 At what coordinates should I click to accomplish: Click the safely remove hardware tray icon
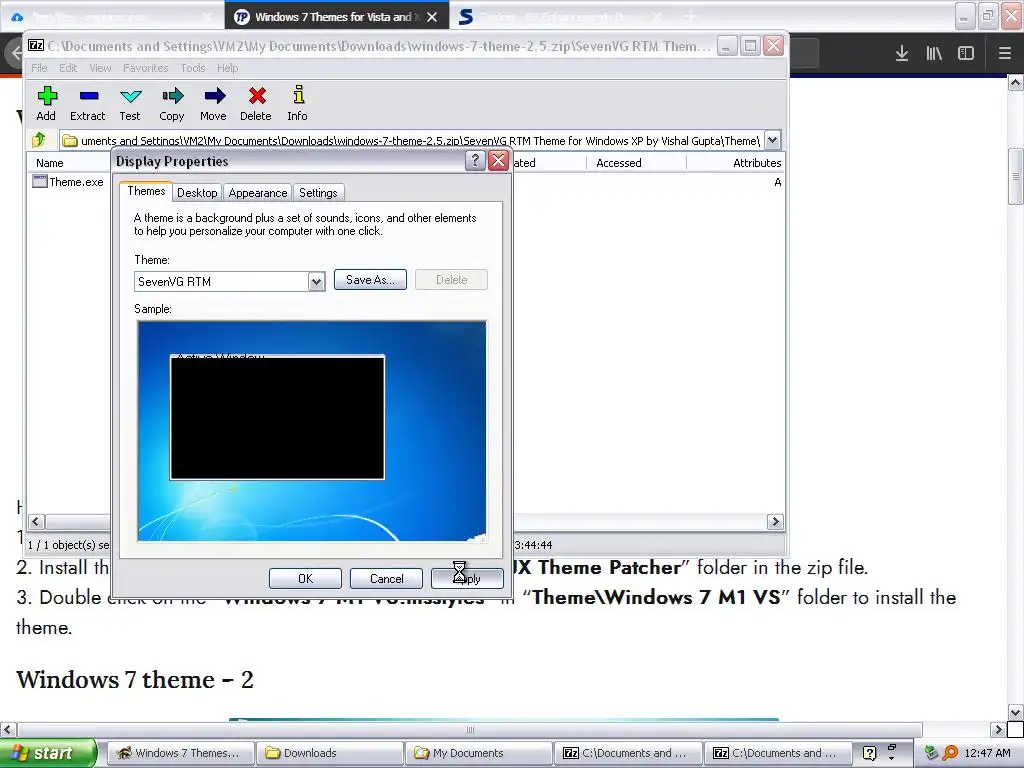tap(931, 753)
